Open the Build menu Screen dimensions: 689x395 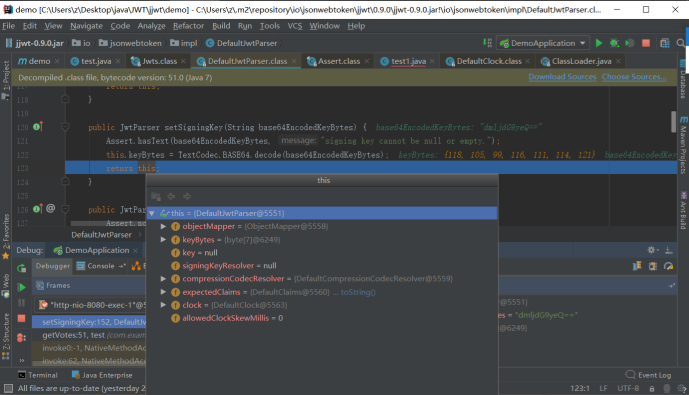221,26
